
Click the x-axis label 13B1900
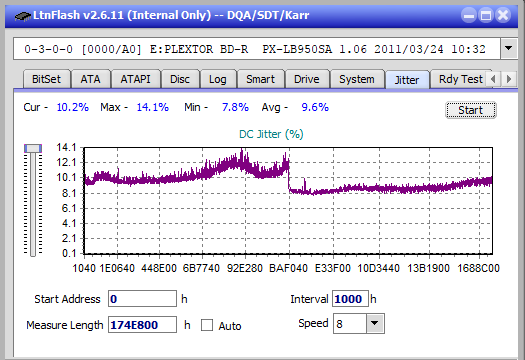click(x=428, y=268)
